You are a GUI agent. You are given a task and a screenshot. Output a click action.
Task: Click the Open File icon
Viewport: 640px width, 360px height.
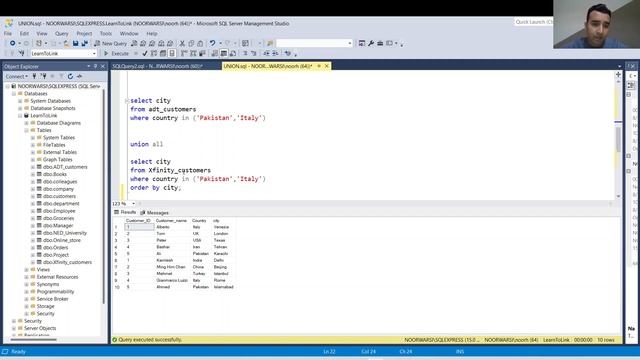(x=66, y=43)
